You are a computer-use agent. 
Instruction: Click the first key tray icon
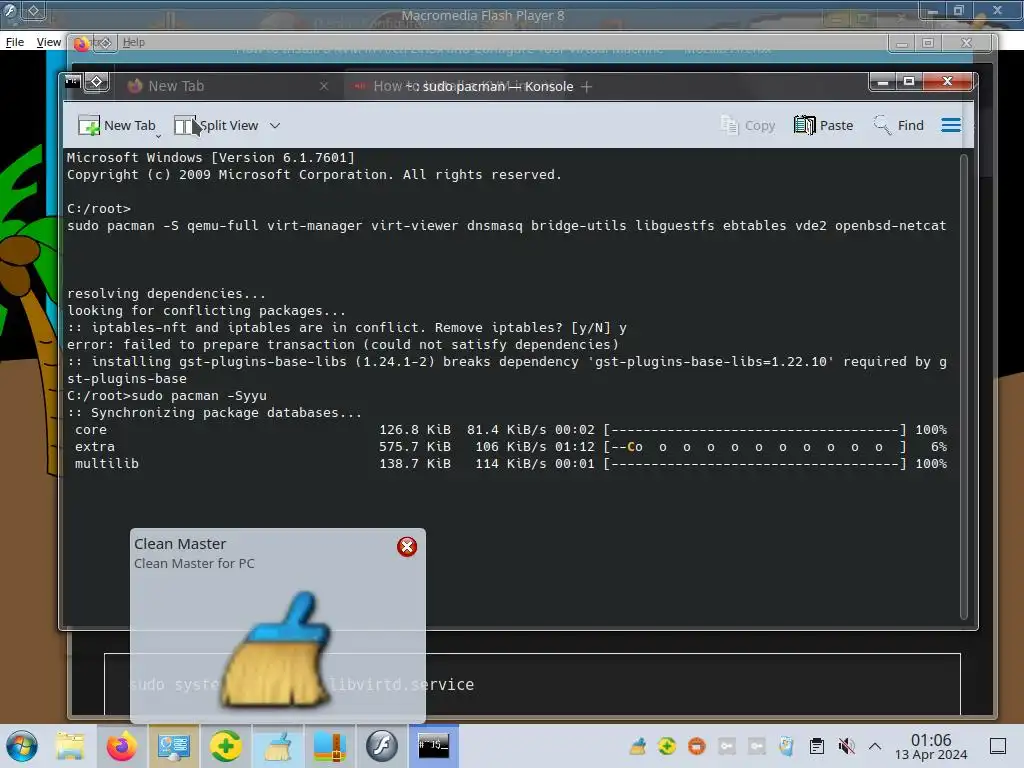tap(727, 745)
